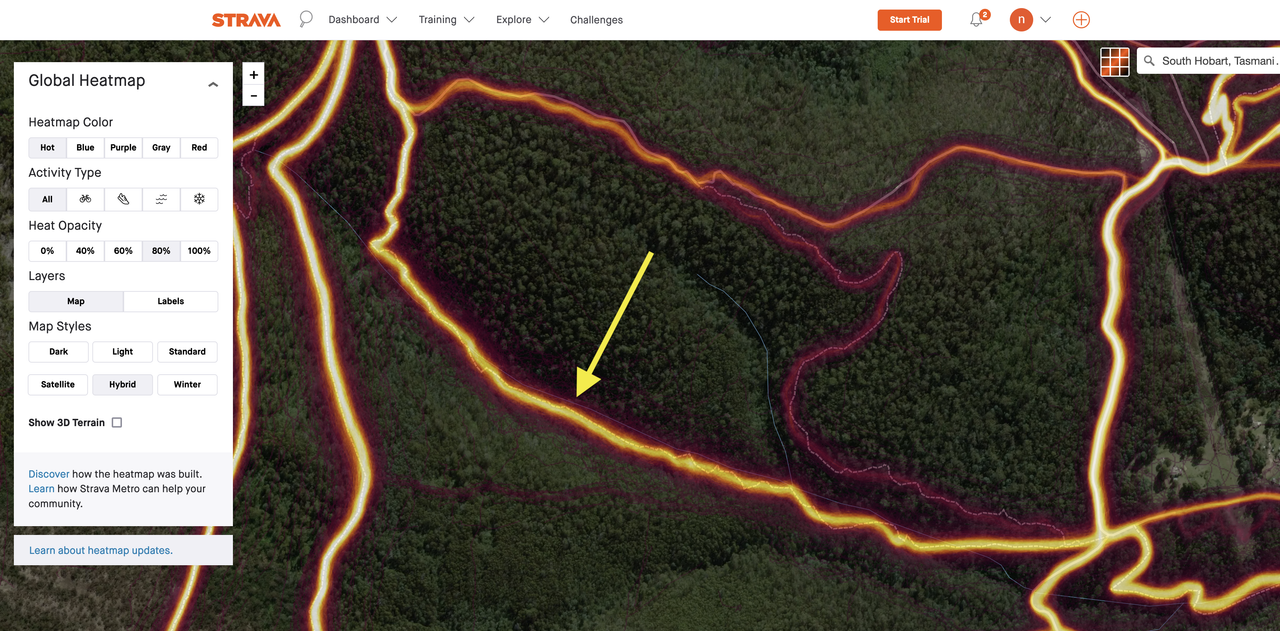Screen dimensions: 1280x631
Task: Click the plus upload activity icon
Action: [1081, 19]
